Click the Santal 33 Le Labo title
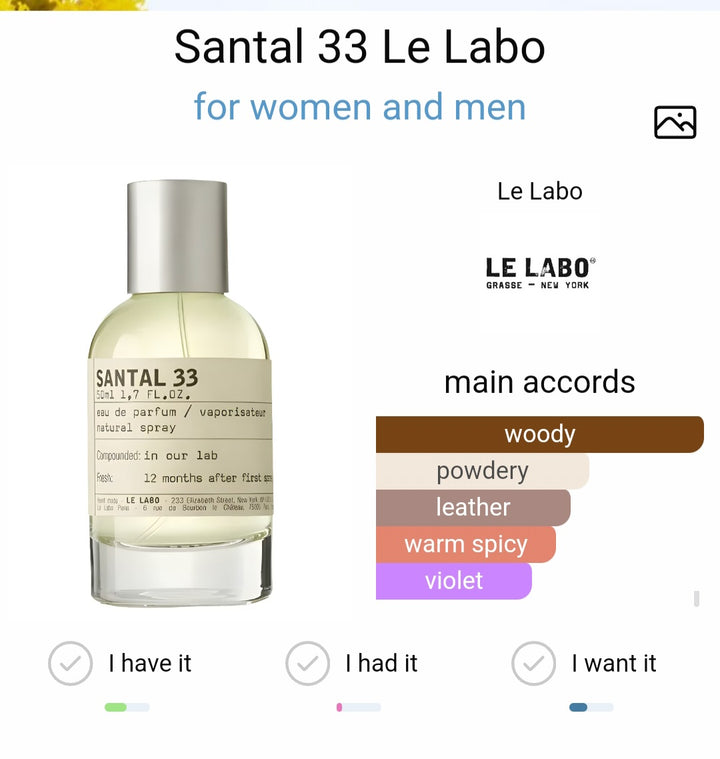Viewport: 720px width, 759px height. pyautogui.click(x=360, y=47)
